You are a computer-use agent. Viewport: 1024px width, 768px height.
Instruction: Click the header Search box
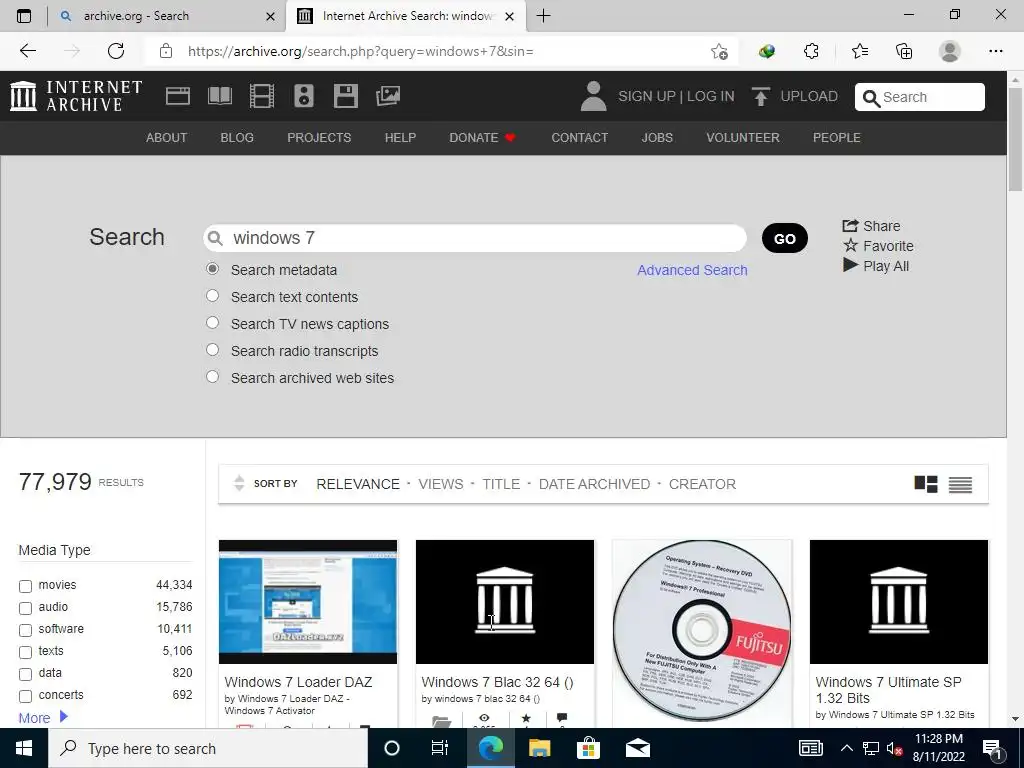pyautogui.click(x=920, y=97)
